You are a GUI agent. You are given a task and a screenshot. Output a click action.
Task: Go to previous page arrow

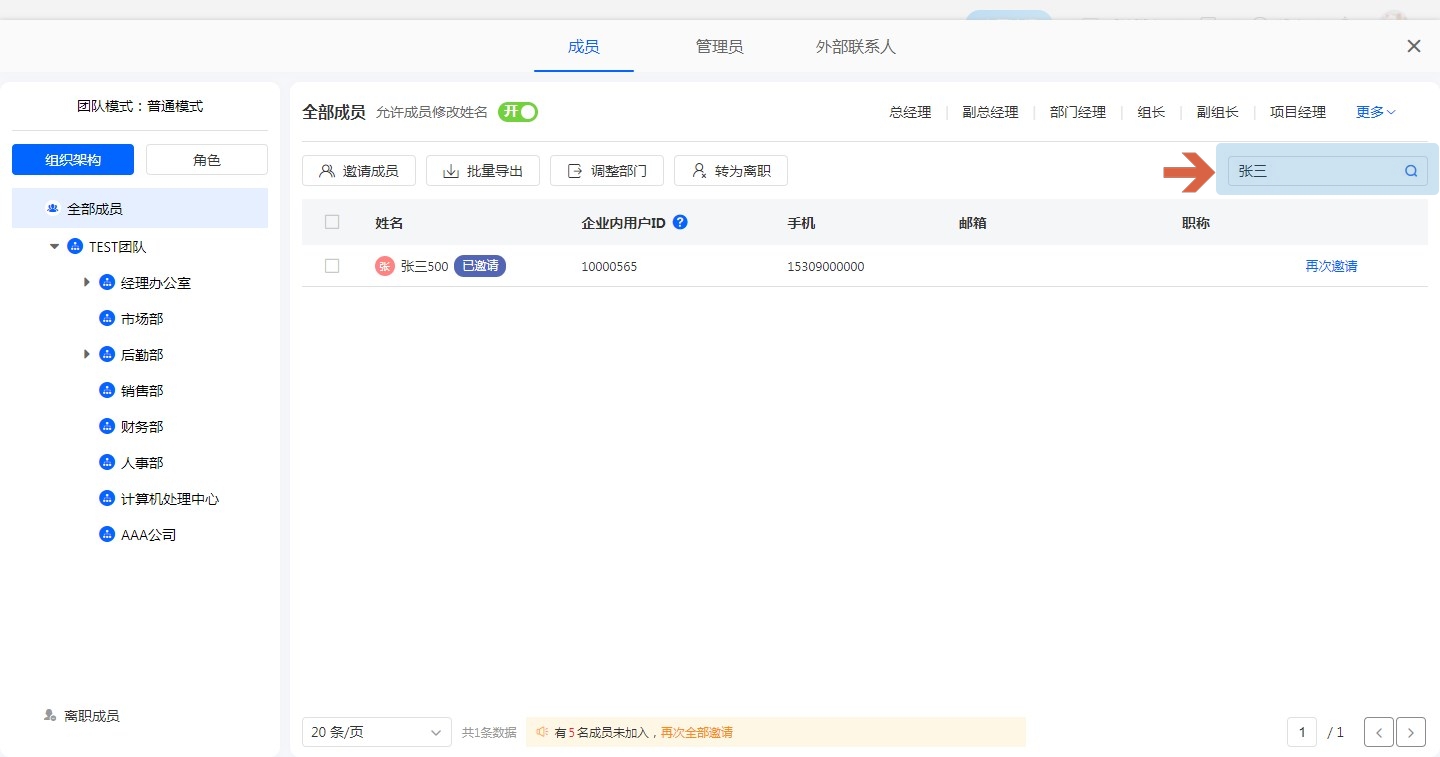pyautogui.click(x=1379, y=732)
